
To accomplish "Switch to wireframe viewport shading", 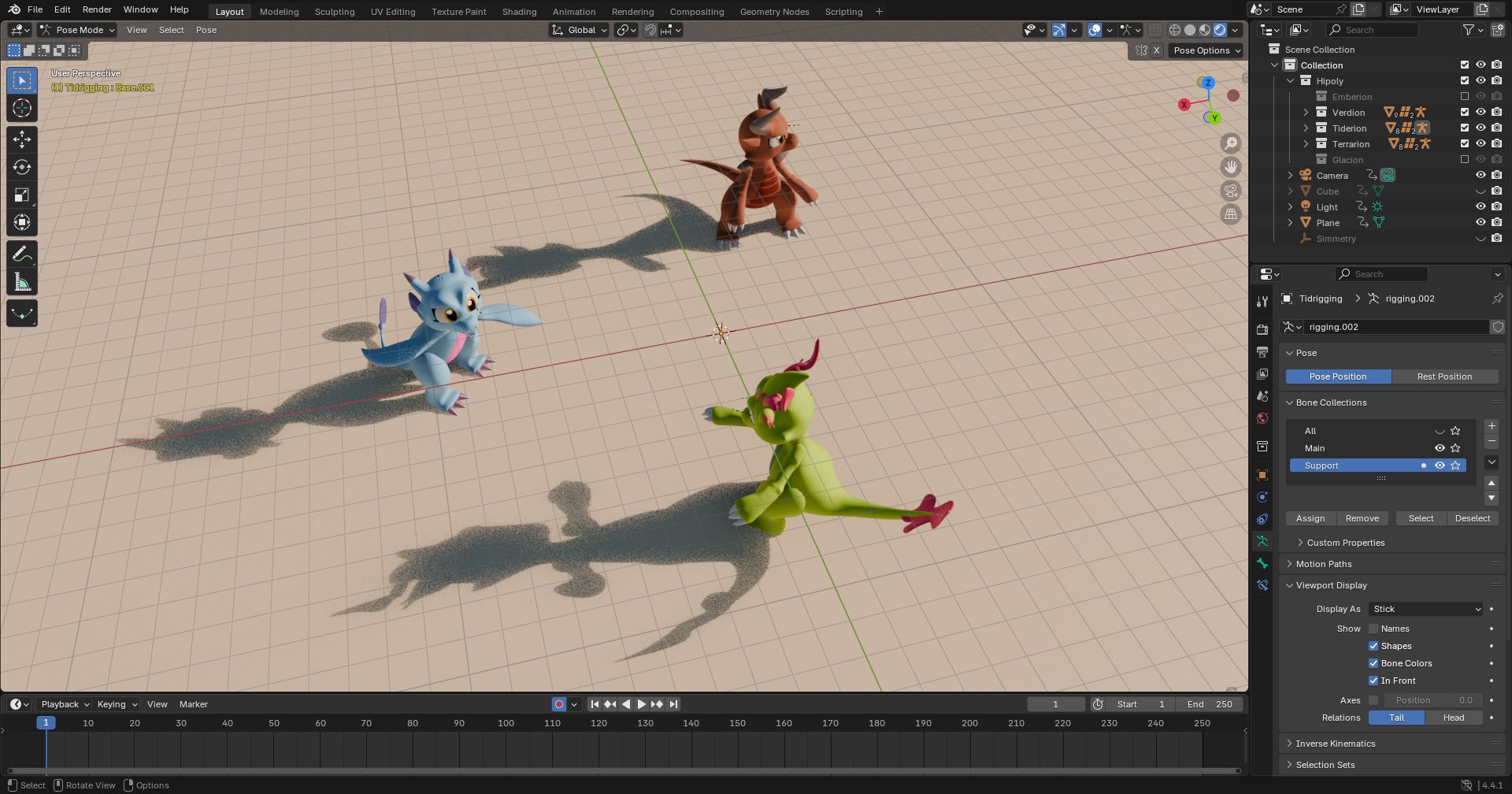I will pos(1175,30).
